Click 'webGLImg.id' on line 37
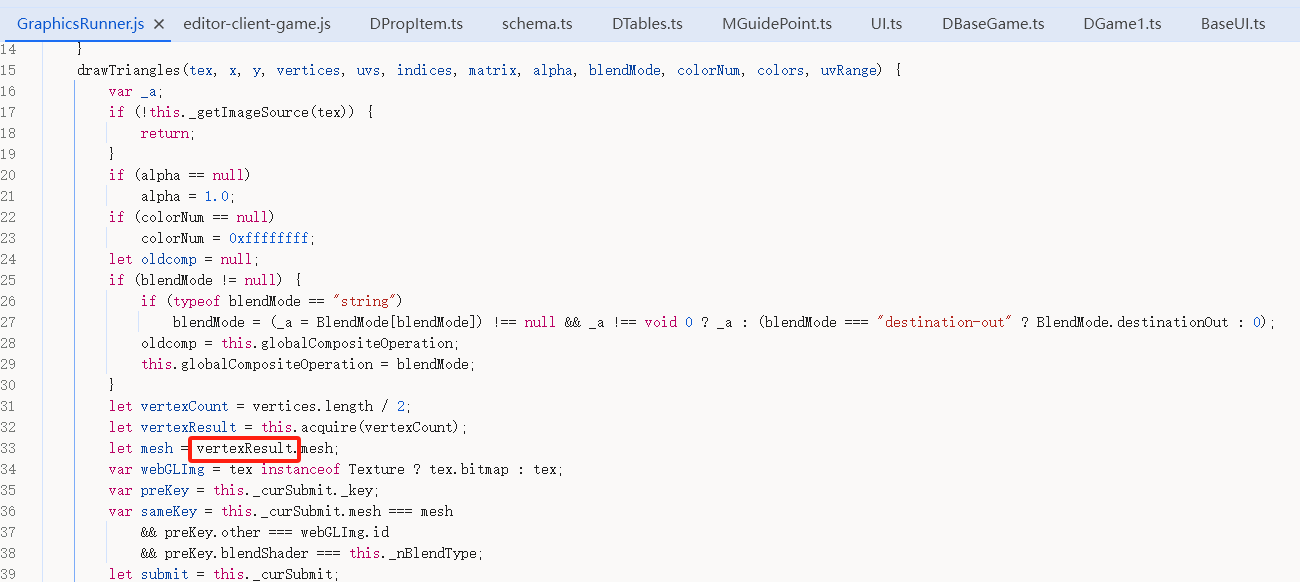 345,532
